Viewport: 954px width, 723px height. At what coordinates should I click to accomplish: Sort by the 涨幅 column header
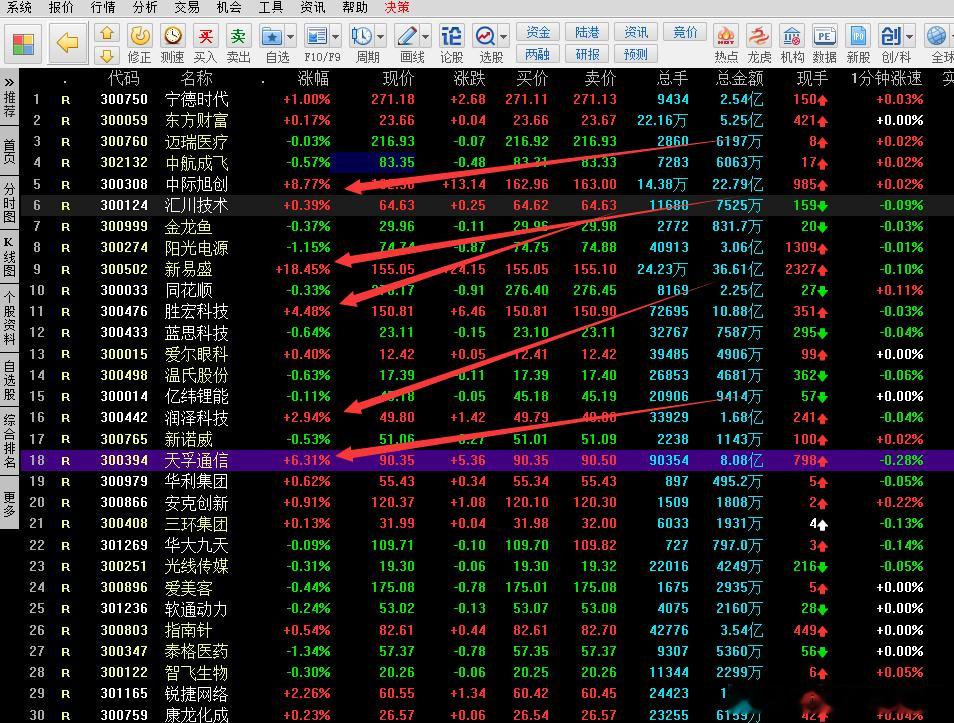(313, 79)
